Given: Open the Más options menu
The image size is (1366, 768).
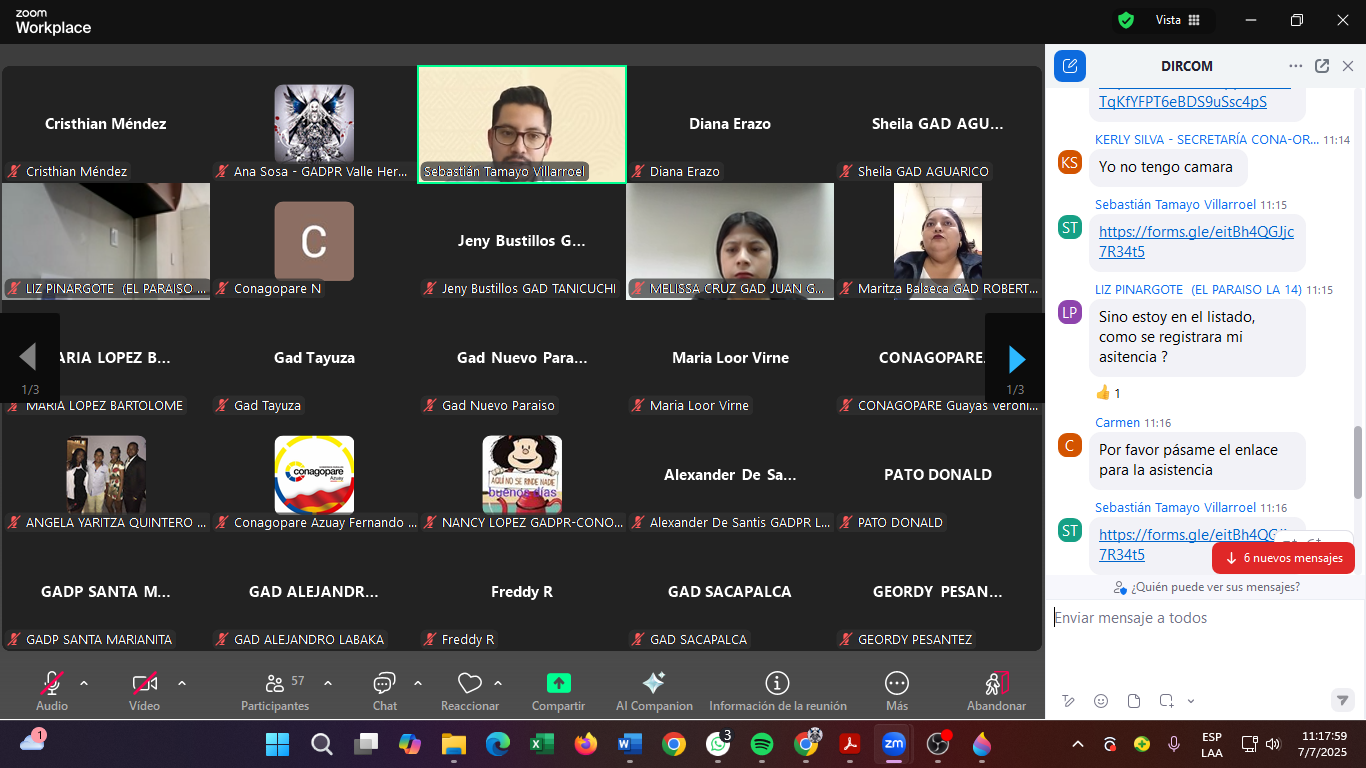Looking at the screenshot, I should tap(896, 690).
